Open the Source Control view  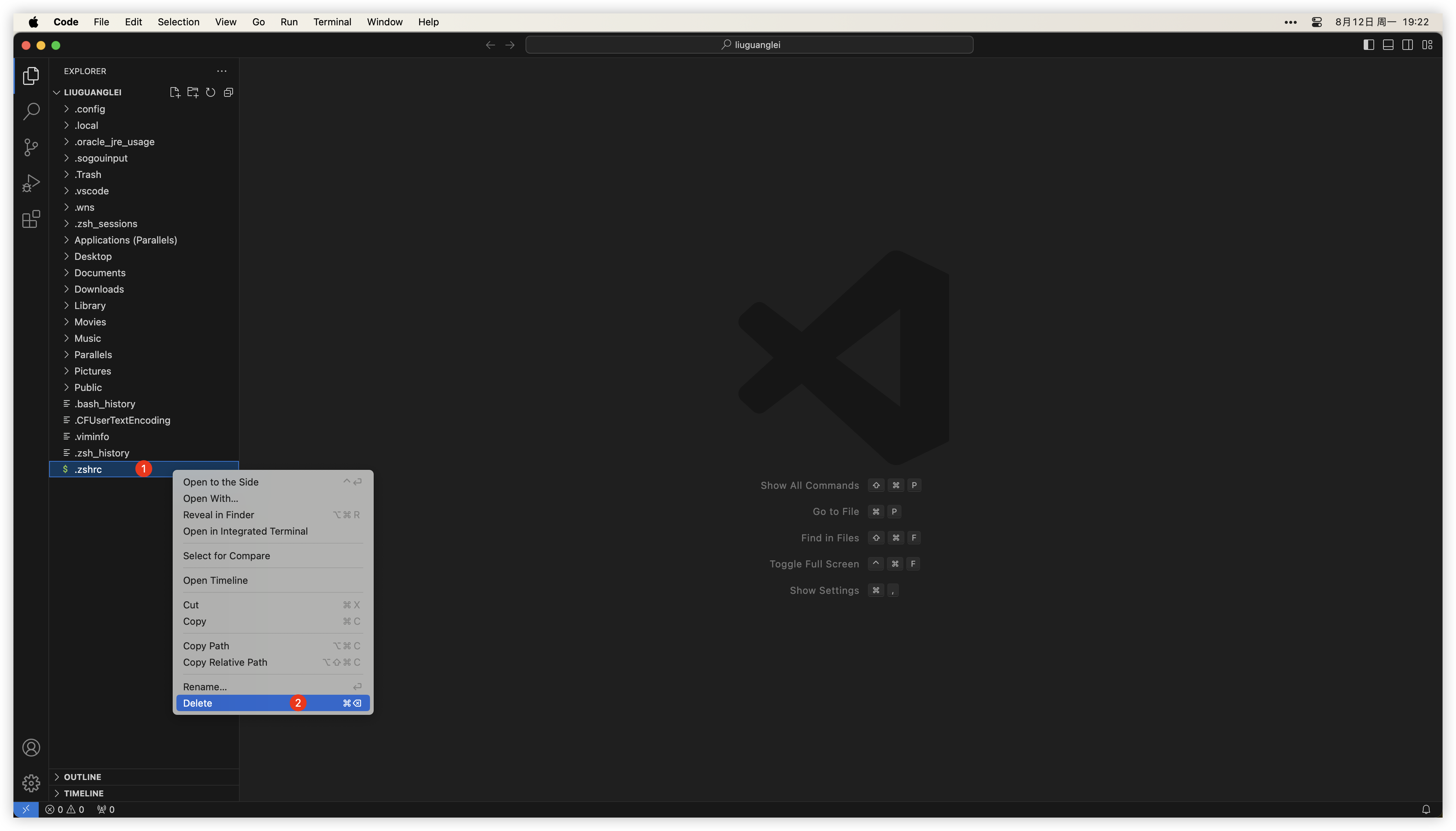(31, 147)
